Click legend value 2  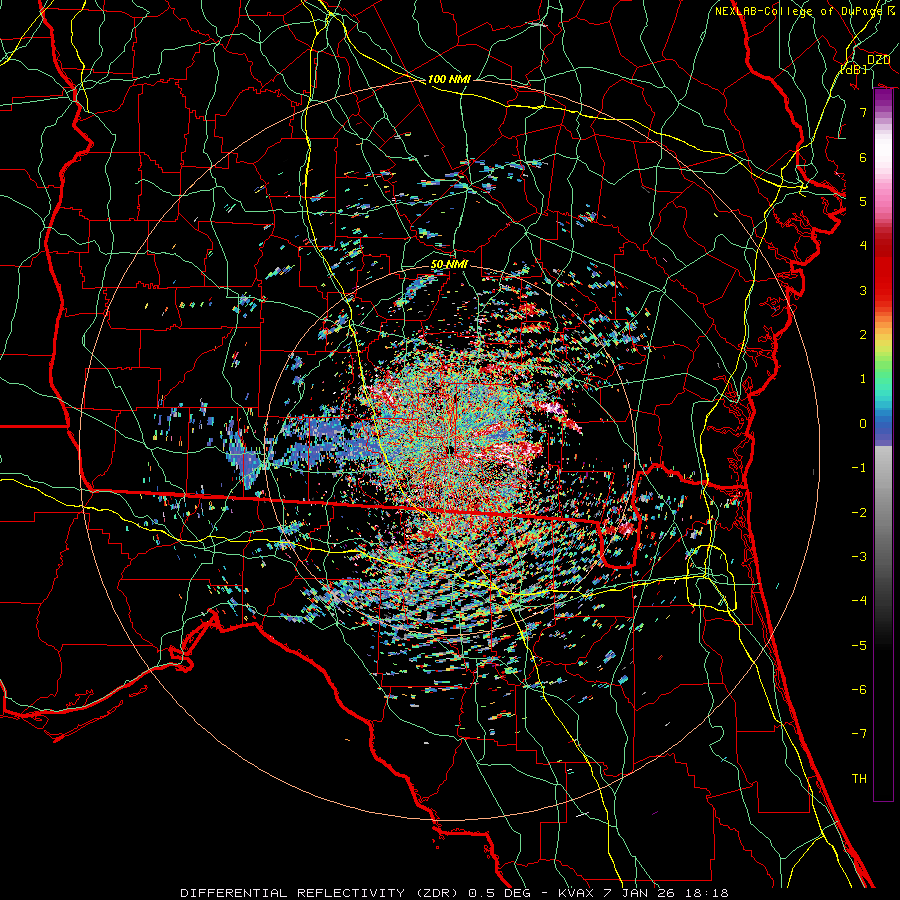pos(863,335)
